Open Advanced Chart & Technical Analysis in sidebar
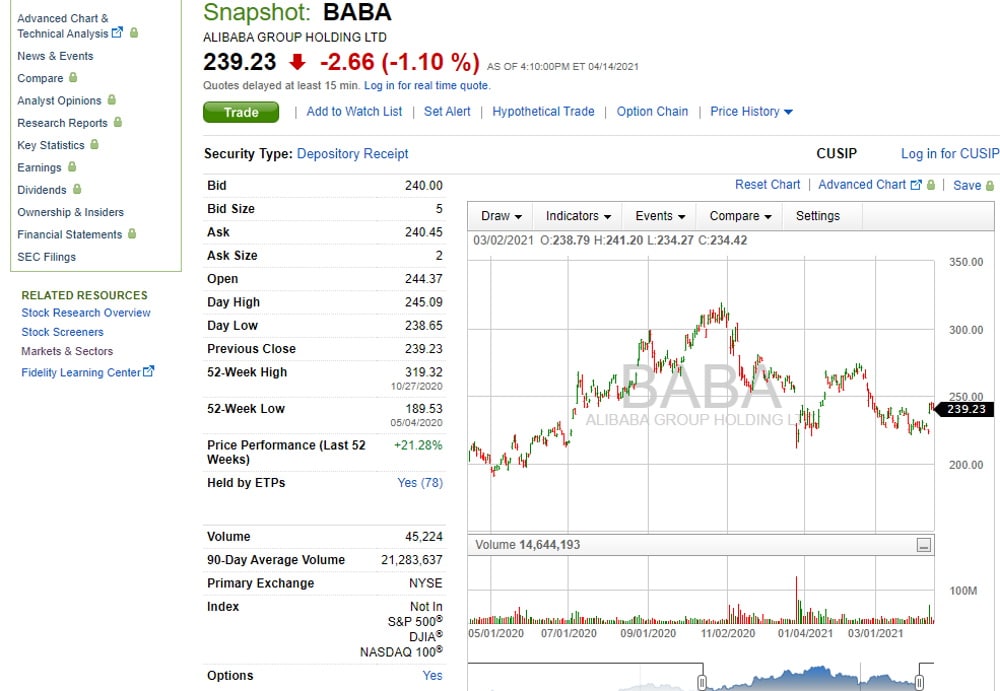1000x691 pixels. click(x=62, y=26)
